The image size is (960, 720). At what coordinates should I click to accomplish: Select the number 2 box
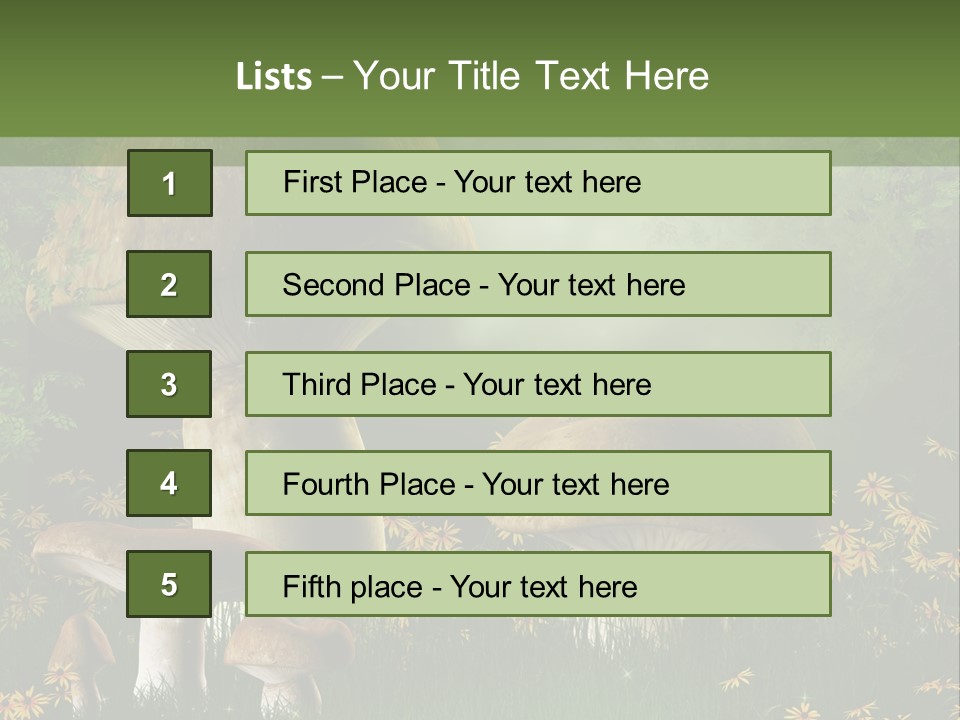click(169, 284)
